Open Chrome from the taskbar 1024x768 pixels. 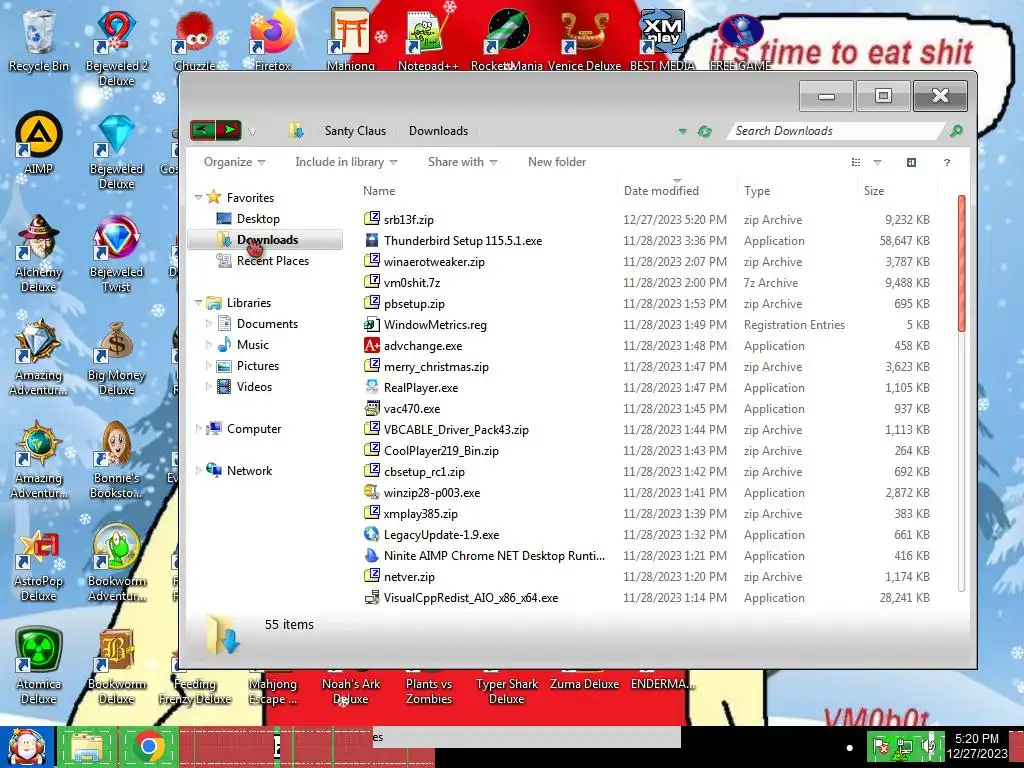[x=148, y=747]
